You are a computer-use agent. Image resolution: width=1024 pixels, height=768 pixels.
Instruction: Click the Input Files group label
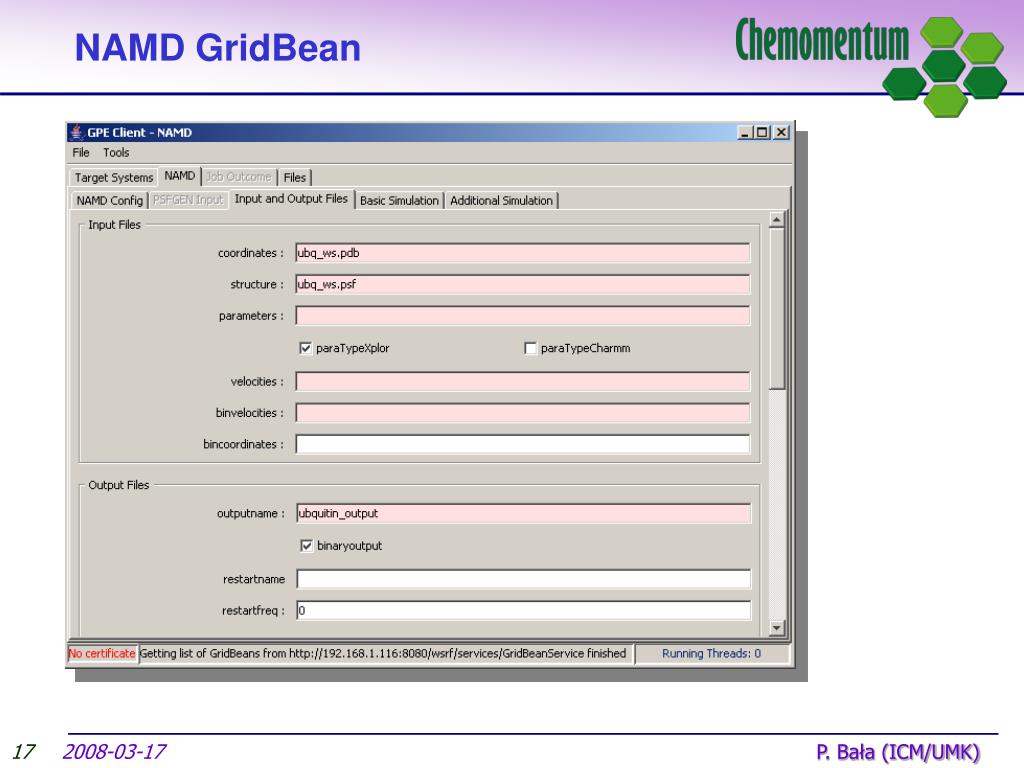(114, 225)
